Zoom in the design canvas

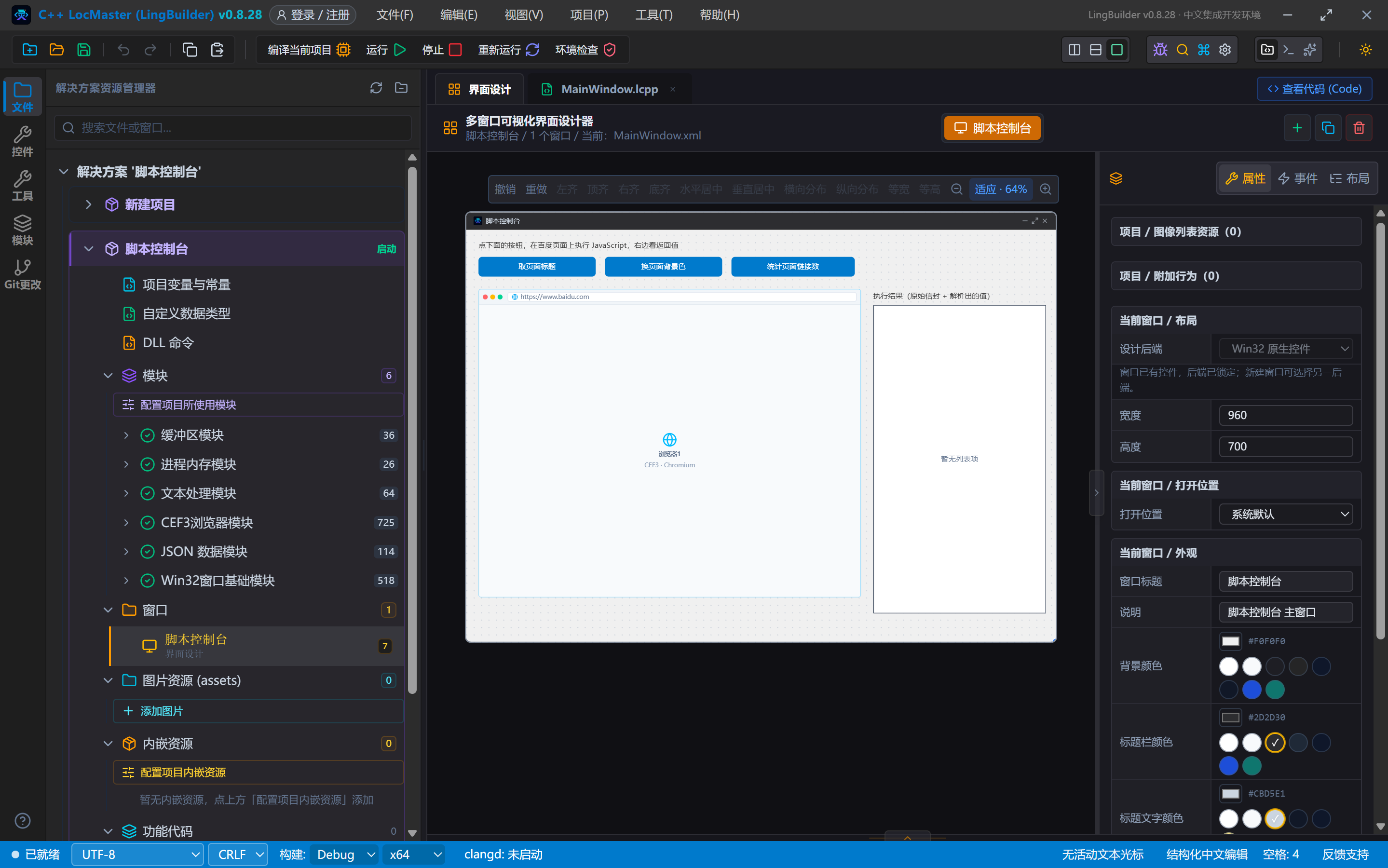tap(1046, 190)
